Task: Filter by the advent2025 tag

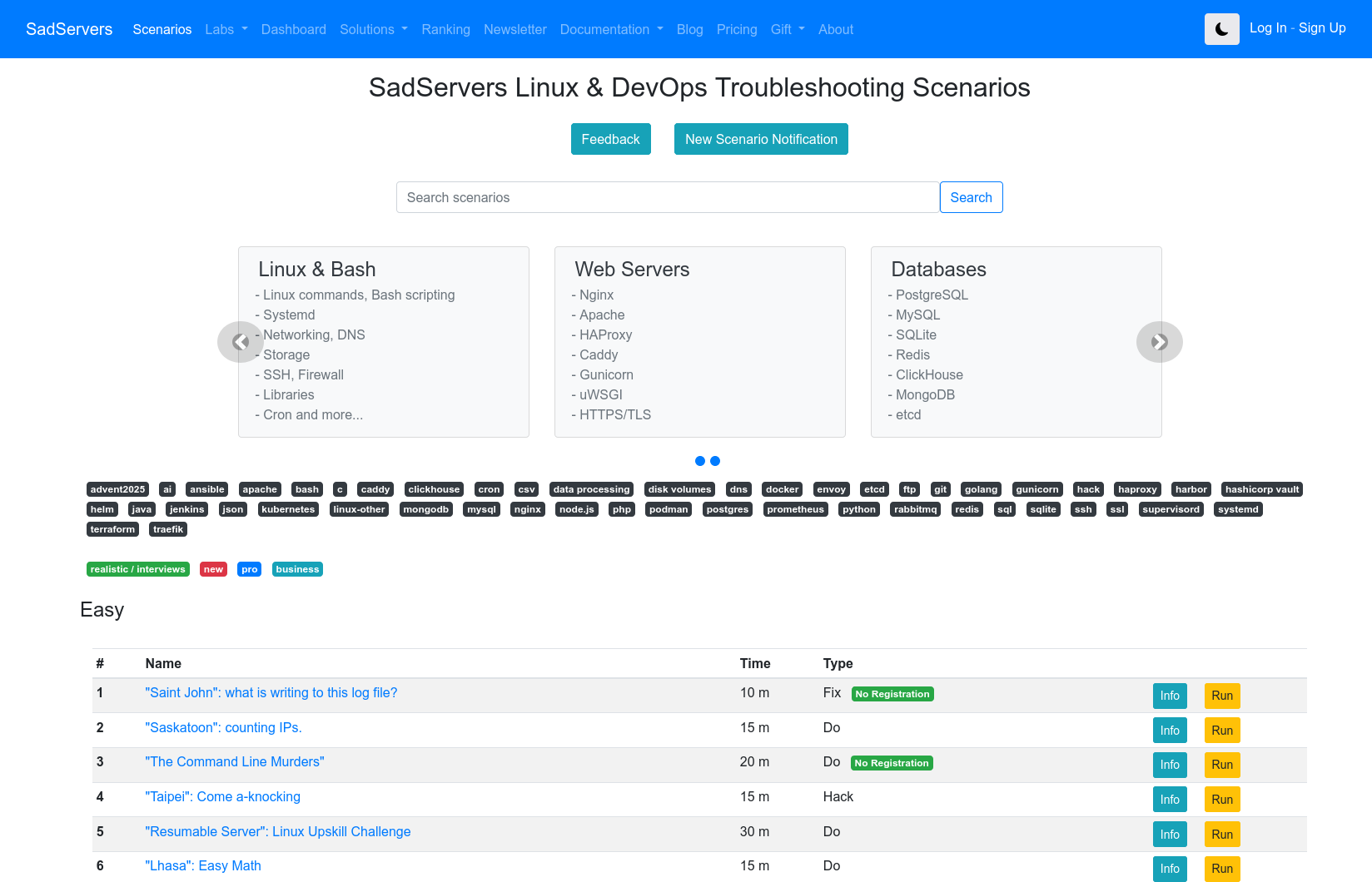Action: (x=117, y=489)
